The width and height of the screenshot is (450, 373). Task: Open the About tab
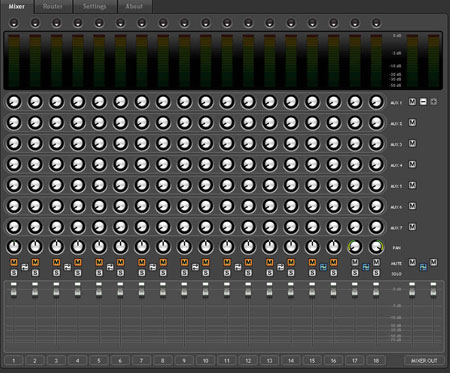coord(134,6)
